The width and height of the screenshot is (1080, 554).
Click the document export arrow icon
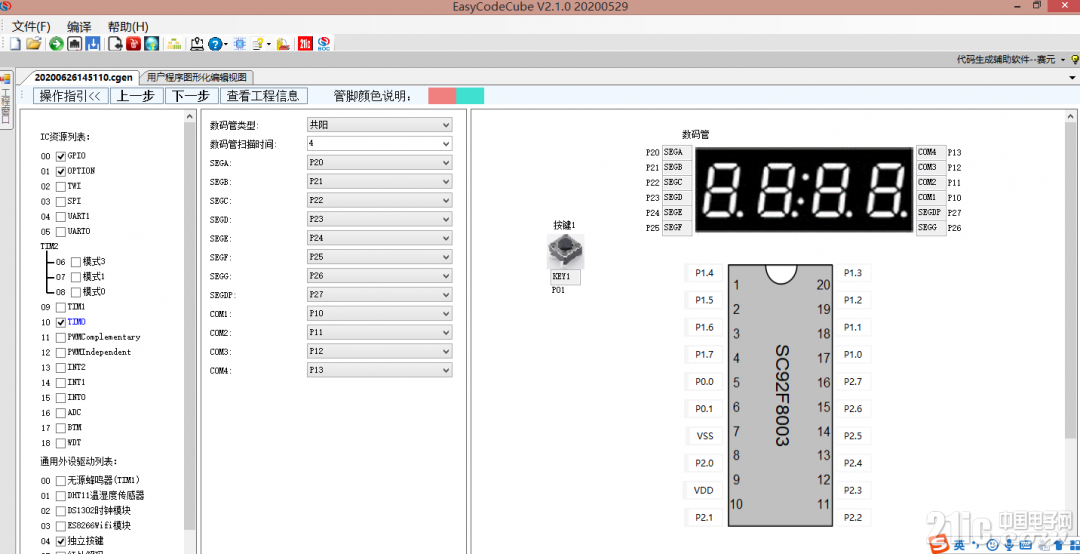(x=116, y=44)
